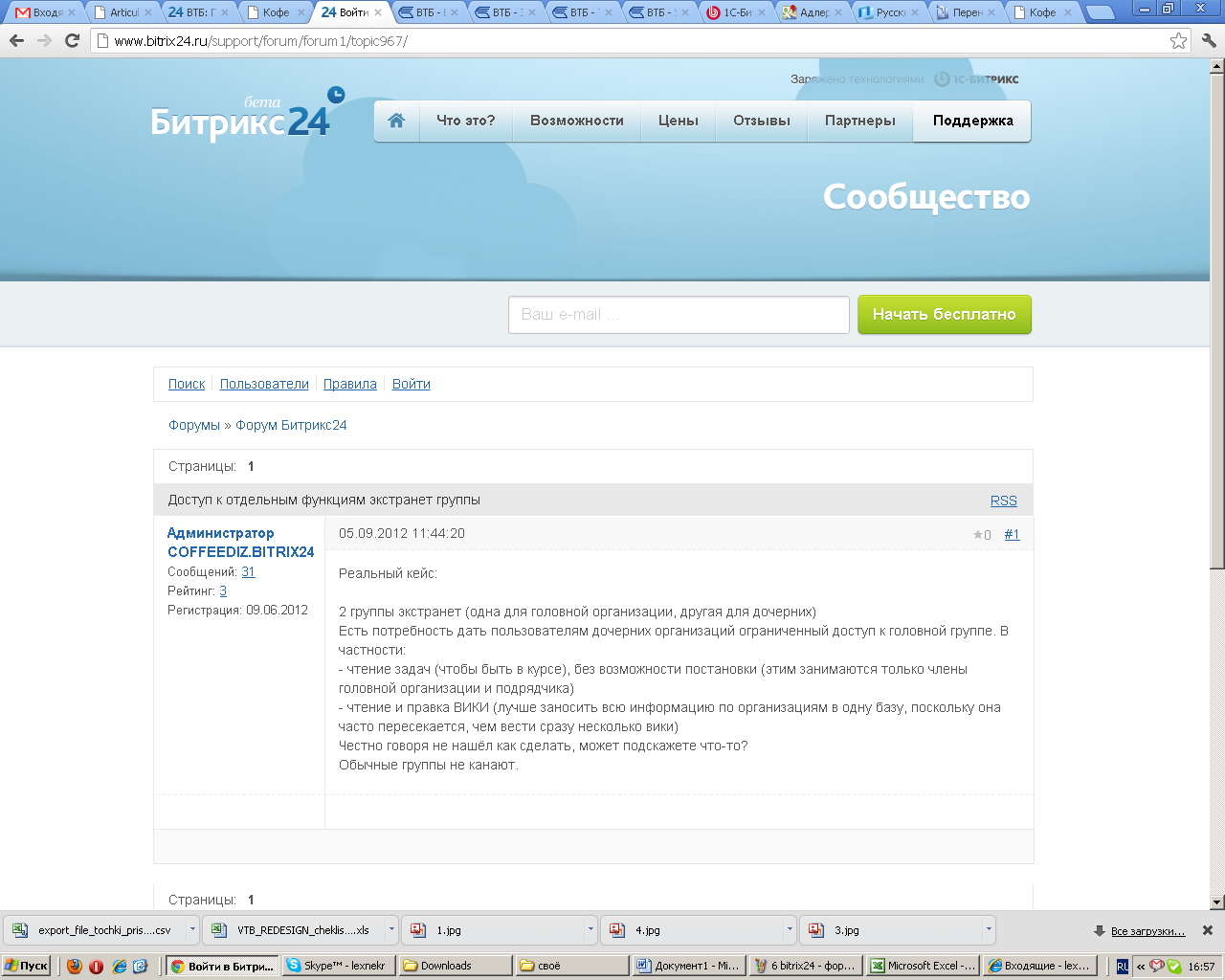Viewport: 1225px width, 980px height.
Task: Open Отзывы menu item
Action: (x=762, y=121)
